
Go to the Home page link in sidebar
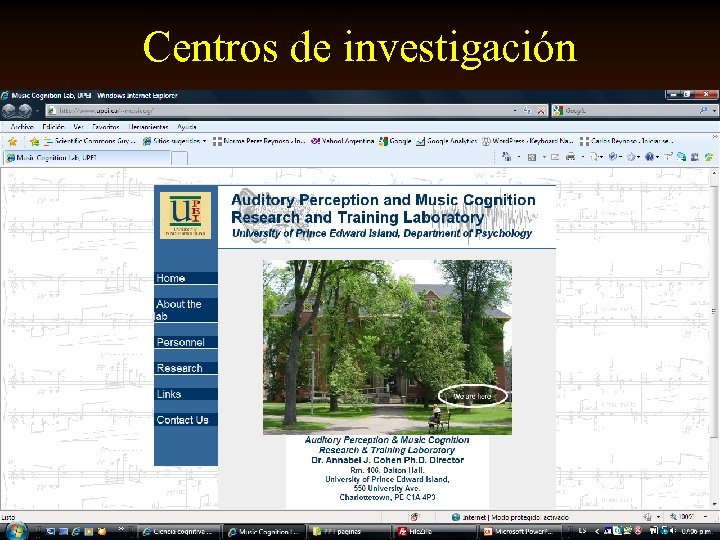tap(186, 278)
